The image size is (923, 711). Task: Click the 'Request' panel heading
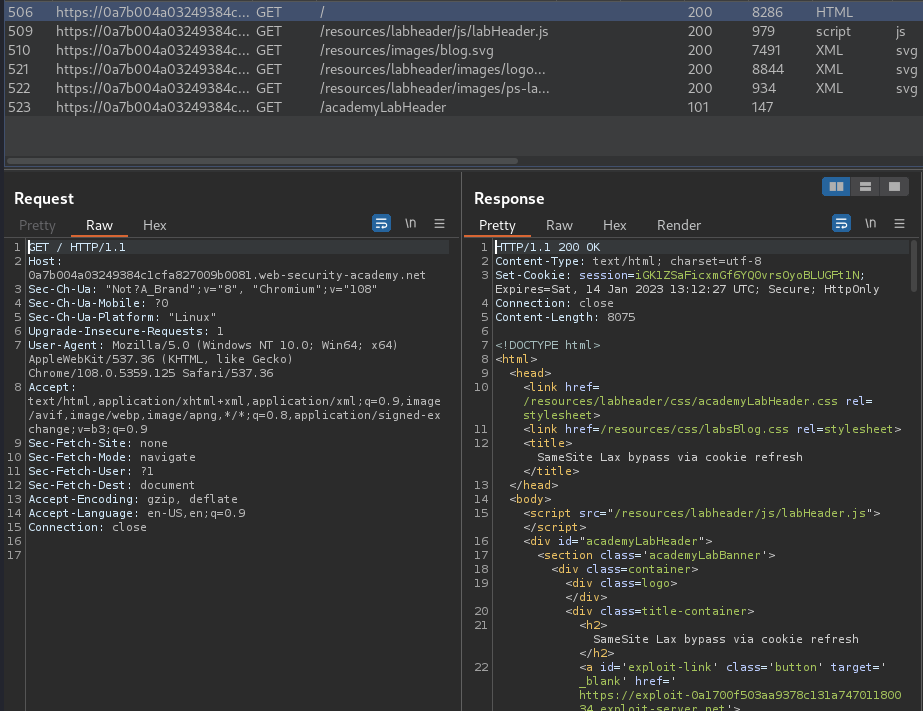(x=44, y=199)
